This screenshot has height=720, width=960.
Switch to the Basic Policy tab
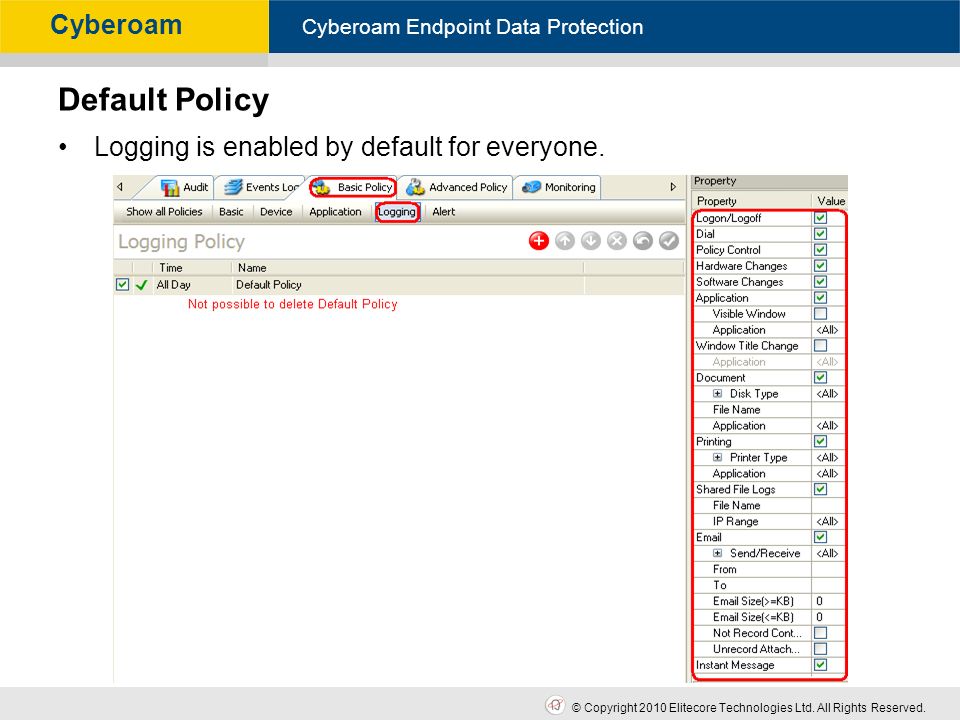point(353,187)
